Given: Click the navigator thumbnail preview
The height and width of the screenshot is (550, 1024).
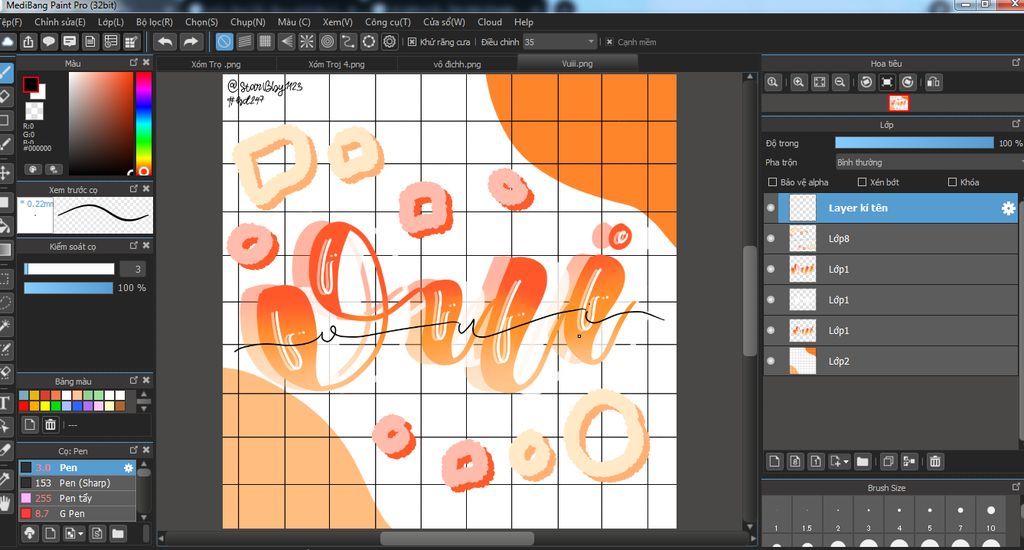Looking at the screenshot, I should click(899, 103).
